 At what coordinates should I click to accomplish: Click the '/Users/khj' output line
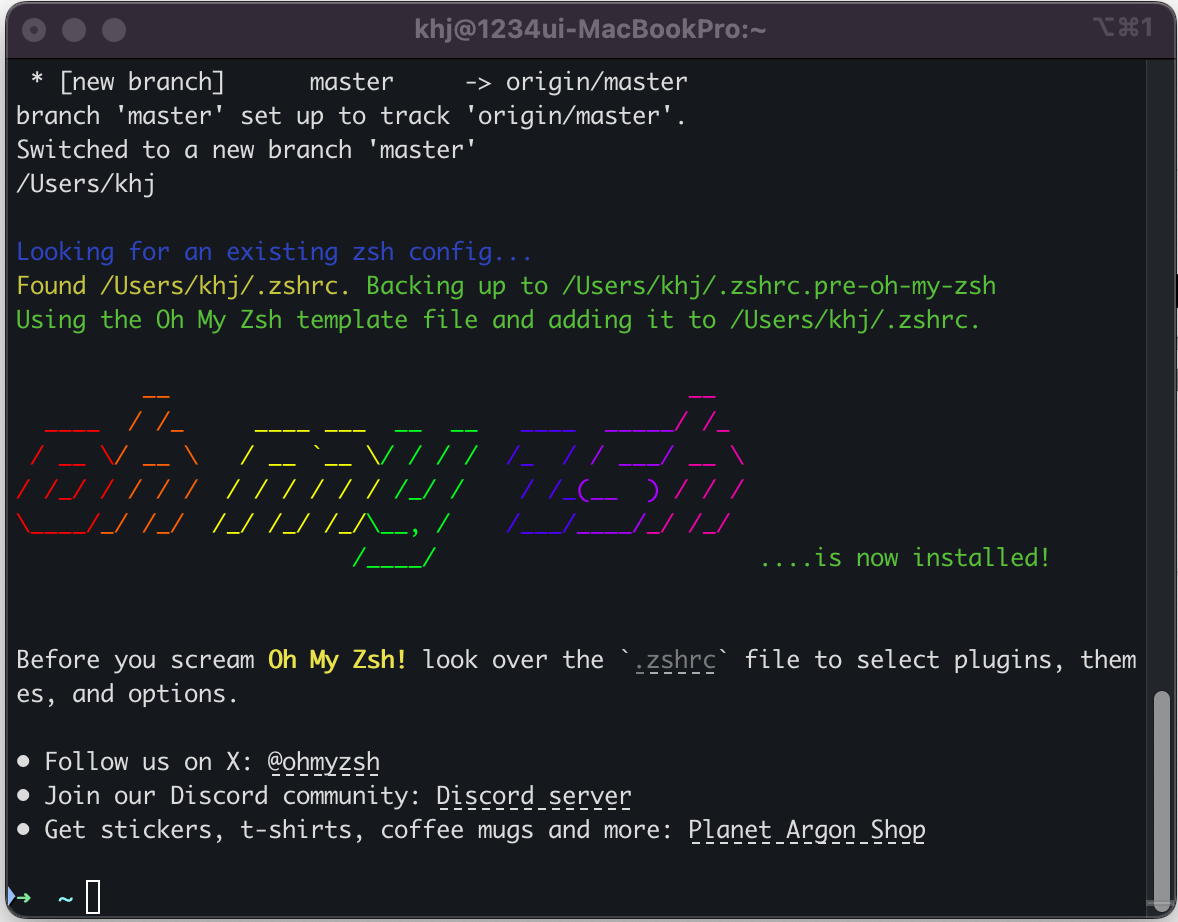point(86,184)
